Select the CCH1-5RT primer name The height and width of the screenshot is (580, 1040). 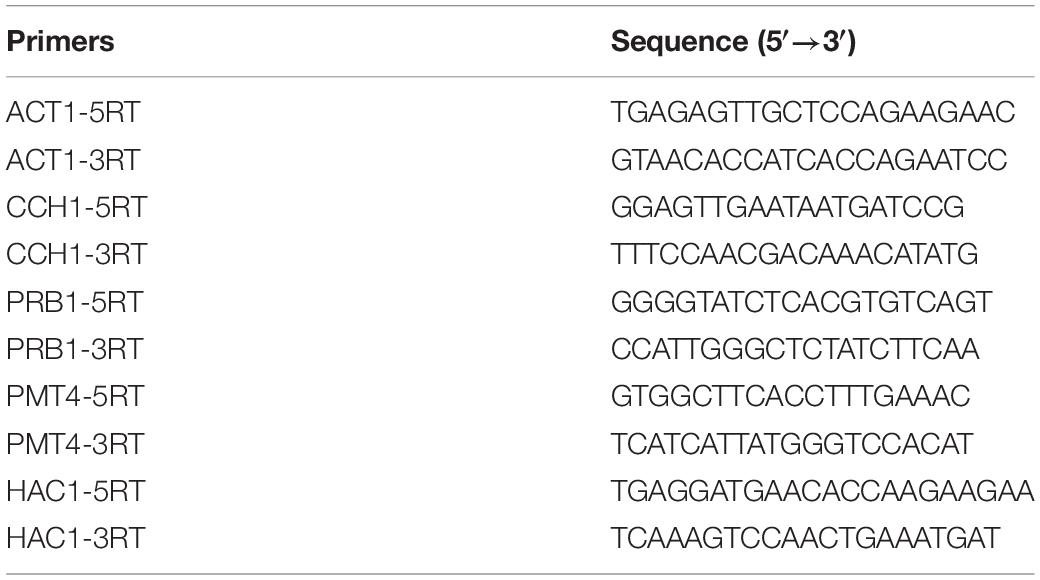pyautogui.click(x=76, y=207)
